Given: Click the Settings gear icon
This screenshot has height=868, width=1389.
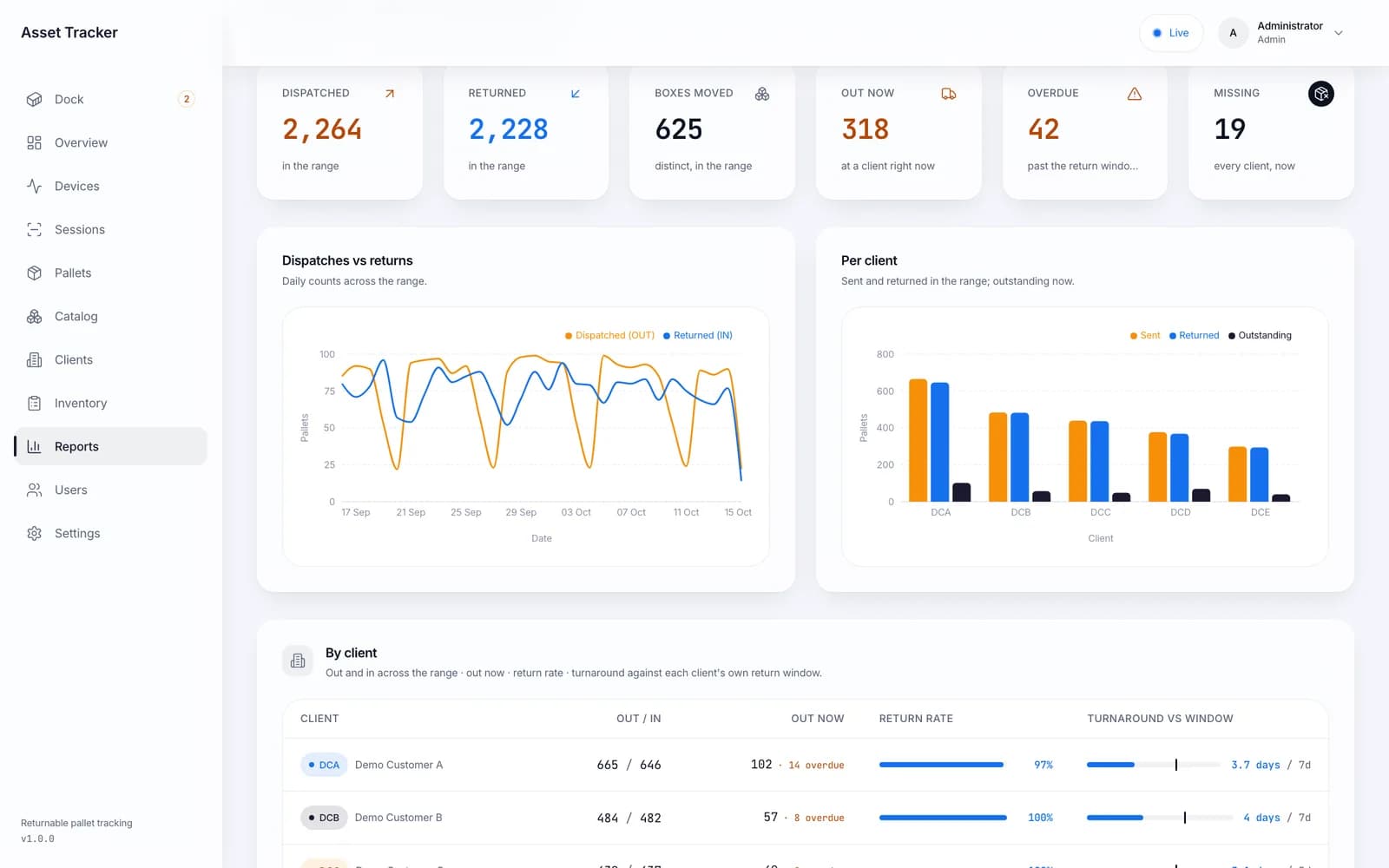Looking at the screenshot, I should [34, 533].
